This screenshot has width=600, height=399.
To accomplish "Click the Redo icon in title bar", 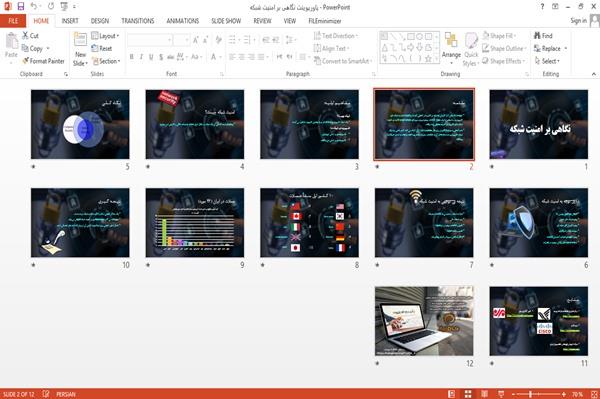I will coord(51,7).
